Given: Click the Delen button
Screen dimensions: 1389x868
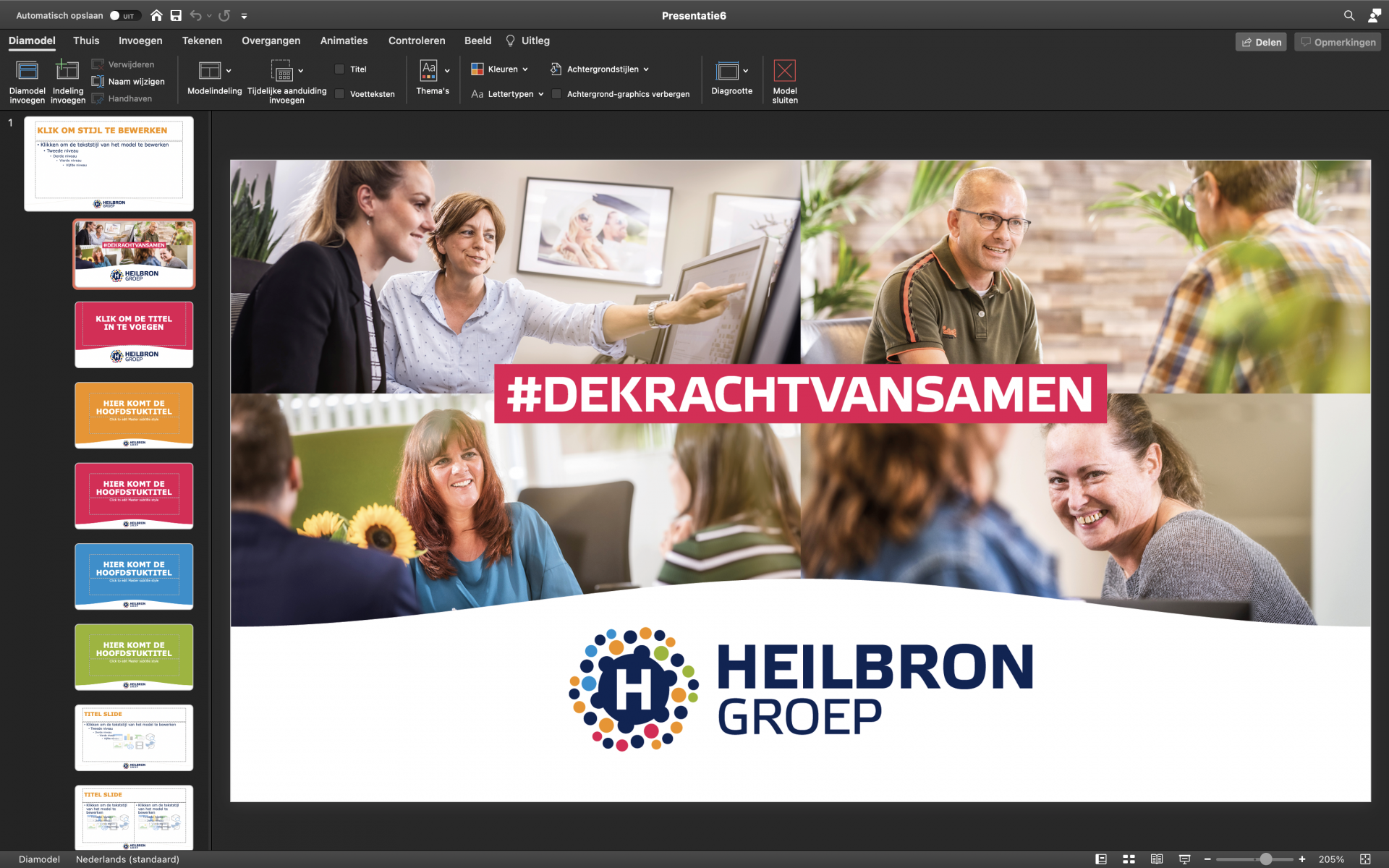Looking at the screenshot, I should tap(1261, 41).
